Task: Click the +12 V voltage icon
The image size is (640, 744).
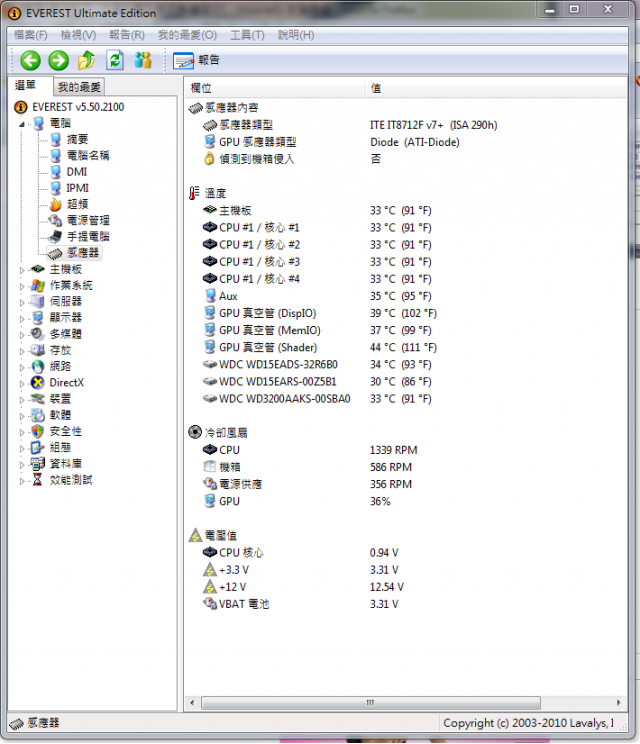Action: [210, 587]
